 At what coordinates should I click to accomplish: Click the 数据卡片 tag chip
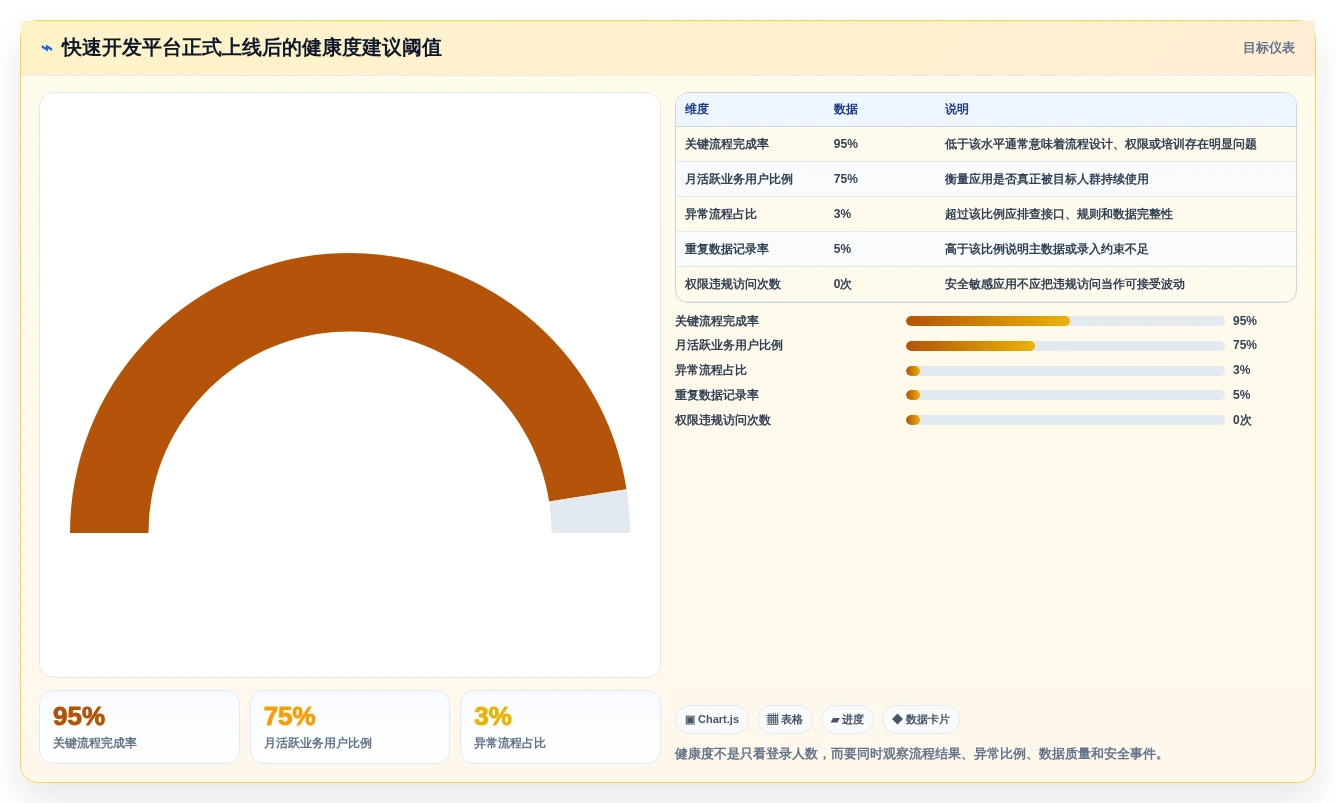920,720
